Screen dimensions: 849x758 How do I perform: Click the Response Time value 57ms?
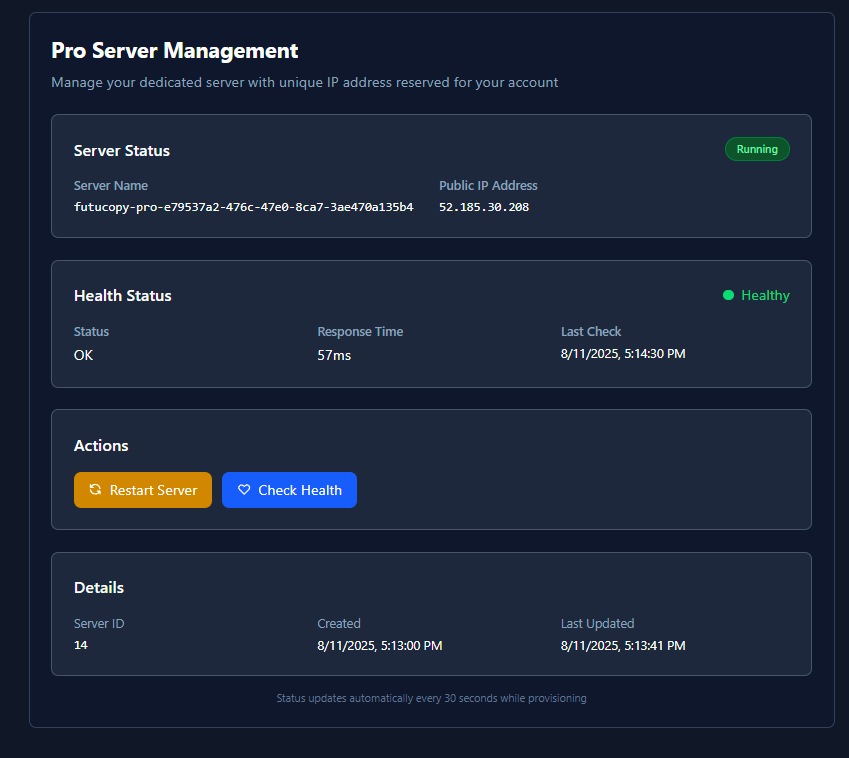333,355
